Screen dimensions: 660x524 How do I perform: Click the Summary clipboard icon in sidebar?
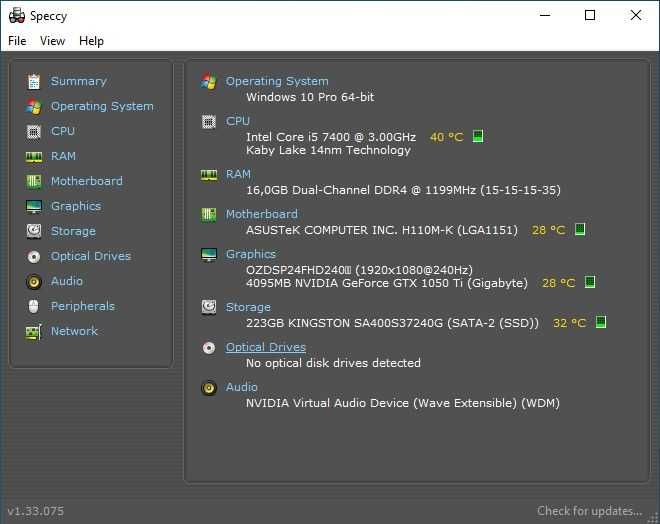[x=34, y=81]
